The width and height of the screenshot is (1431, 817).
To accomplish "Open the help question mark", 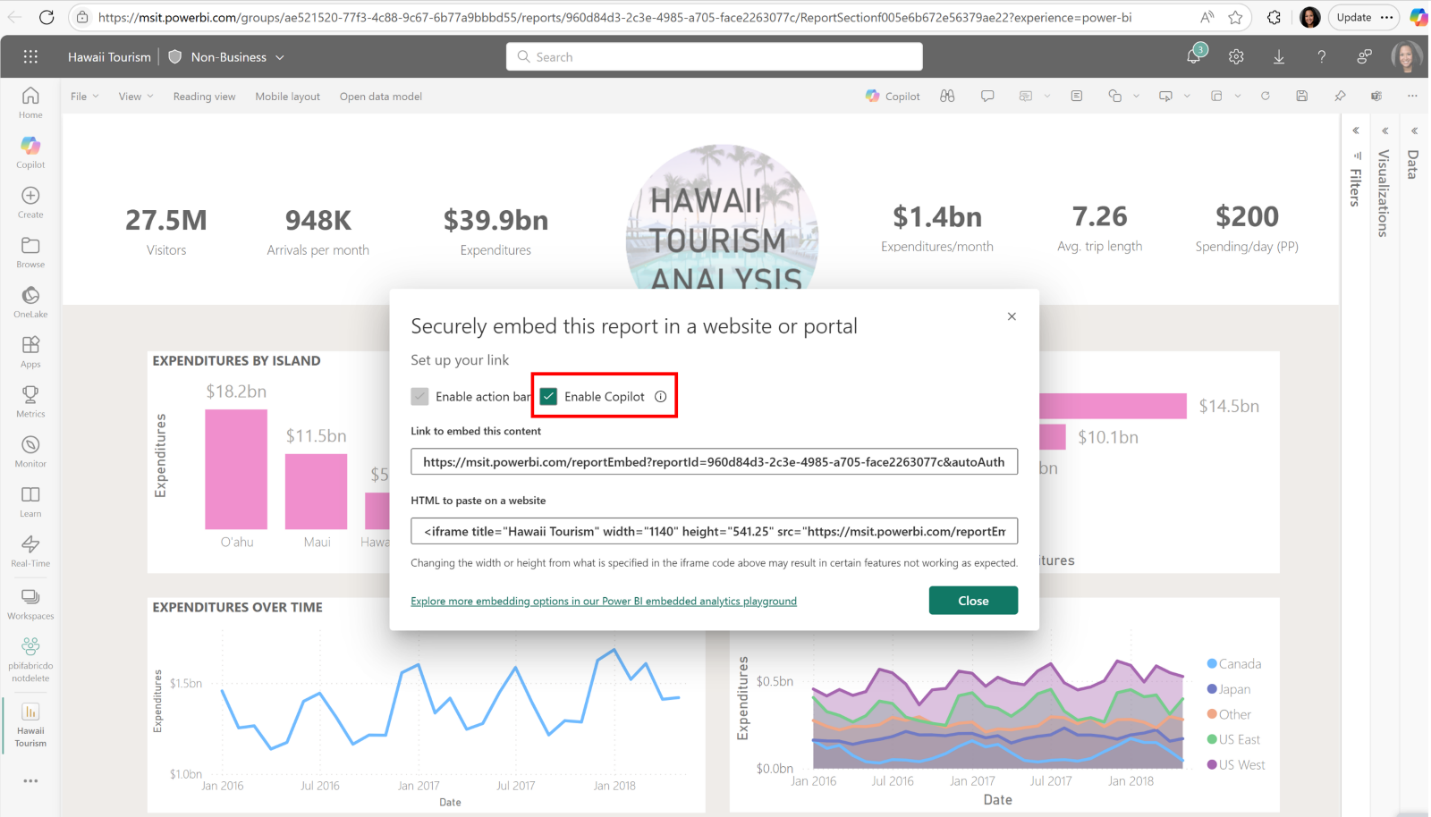I will 1322,57.
